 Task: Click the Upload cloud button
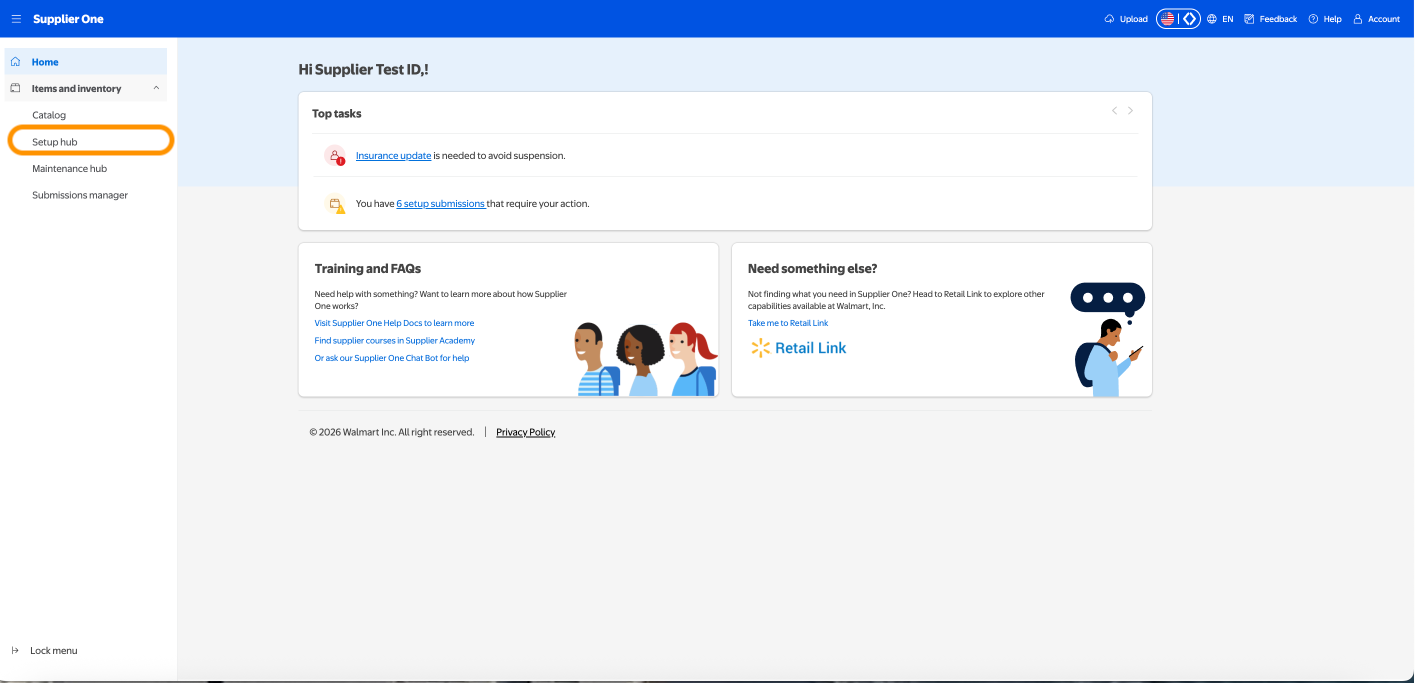click(x=1126, y=19)
